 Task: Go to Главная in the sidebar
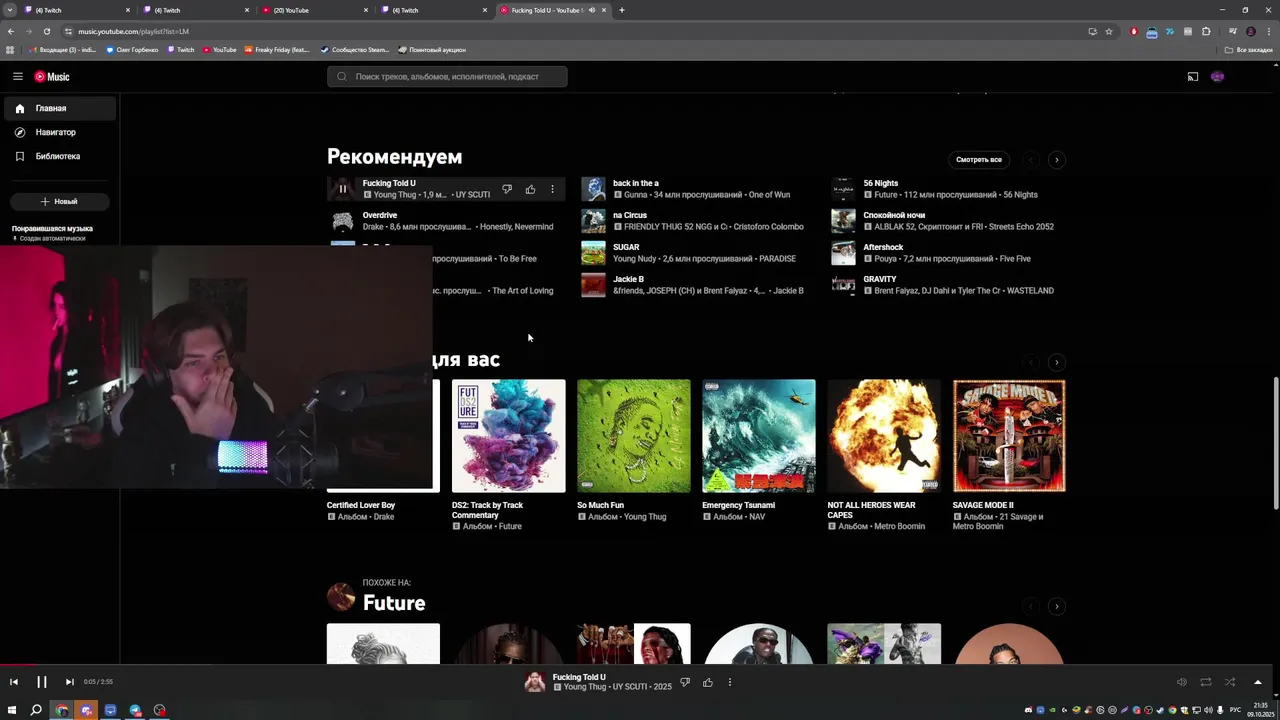[x=59, y=108]
